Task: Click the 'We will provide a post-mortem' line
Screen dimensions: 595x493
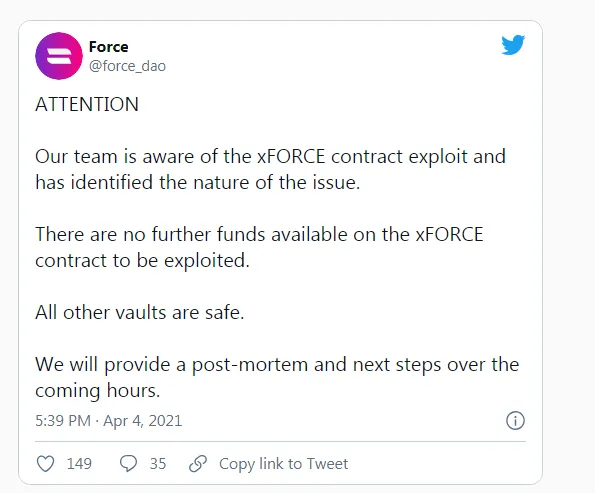Action: 277,365
